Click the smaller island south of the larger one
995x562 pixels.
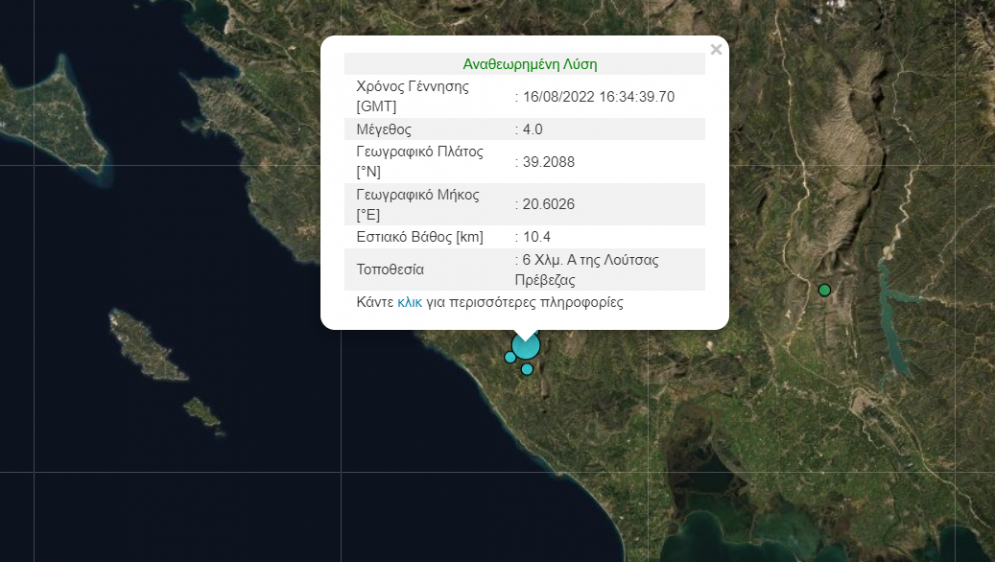201,411
